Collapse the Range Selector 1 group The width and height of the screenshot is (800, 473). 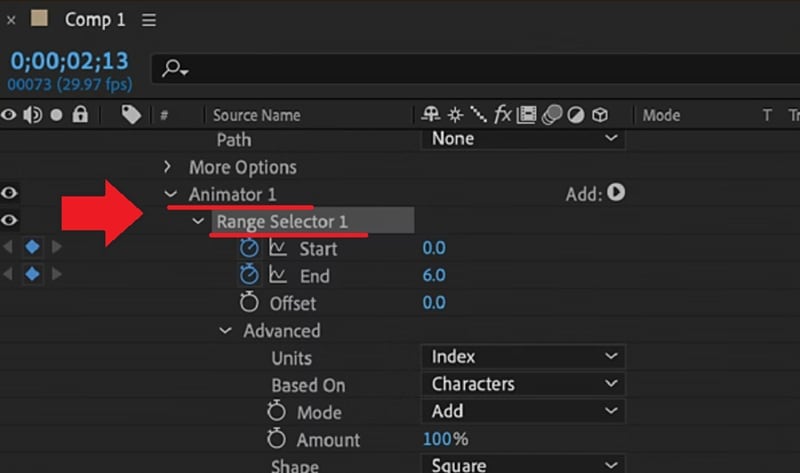(198, 221)
